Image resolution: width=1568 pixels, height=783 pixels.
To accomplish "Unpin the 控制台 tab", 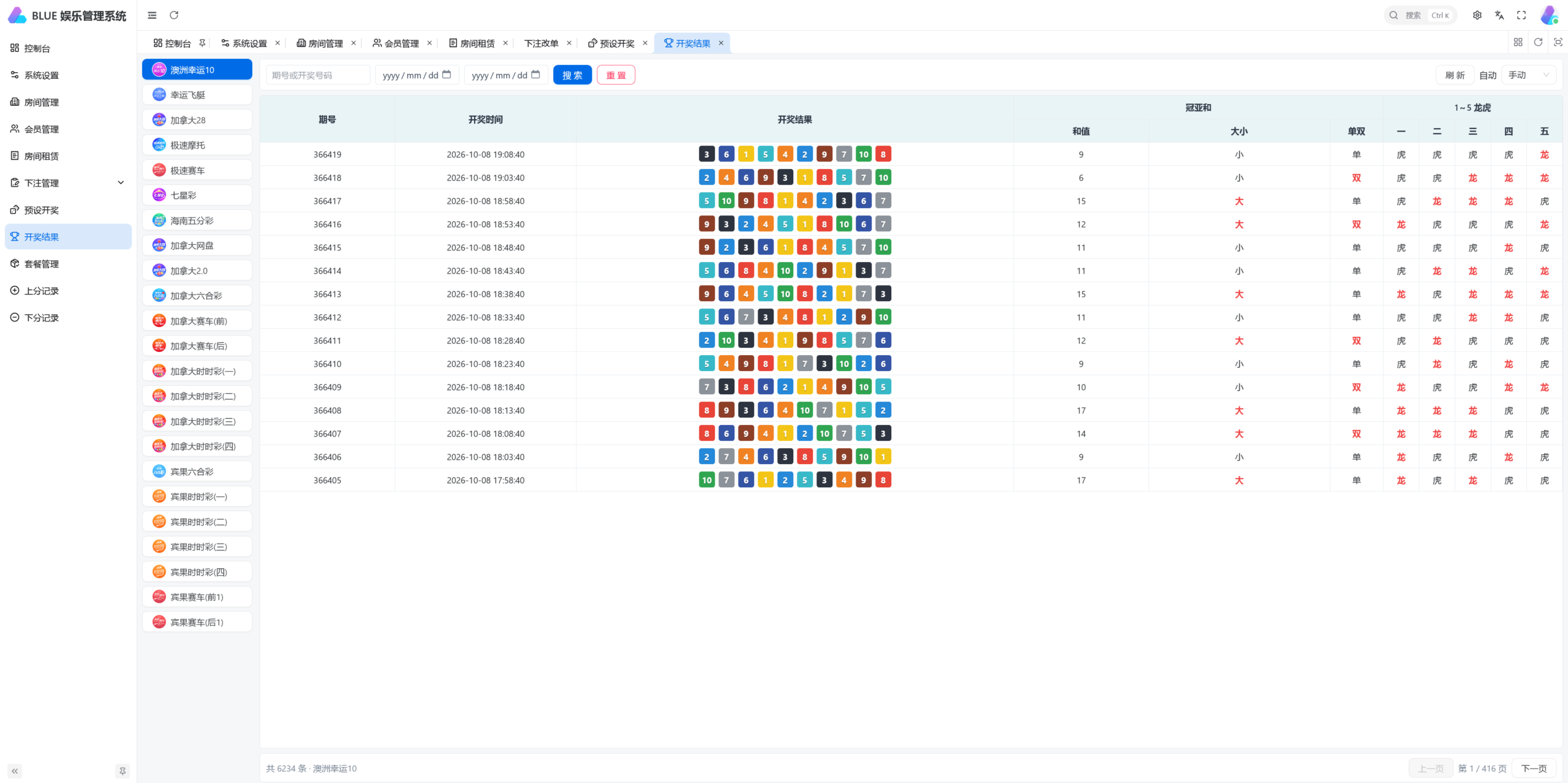I will point(202,43).
